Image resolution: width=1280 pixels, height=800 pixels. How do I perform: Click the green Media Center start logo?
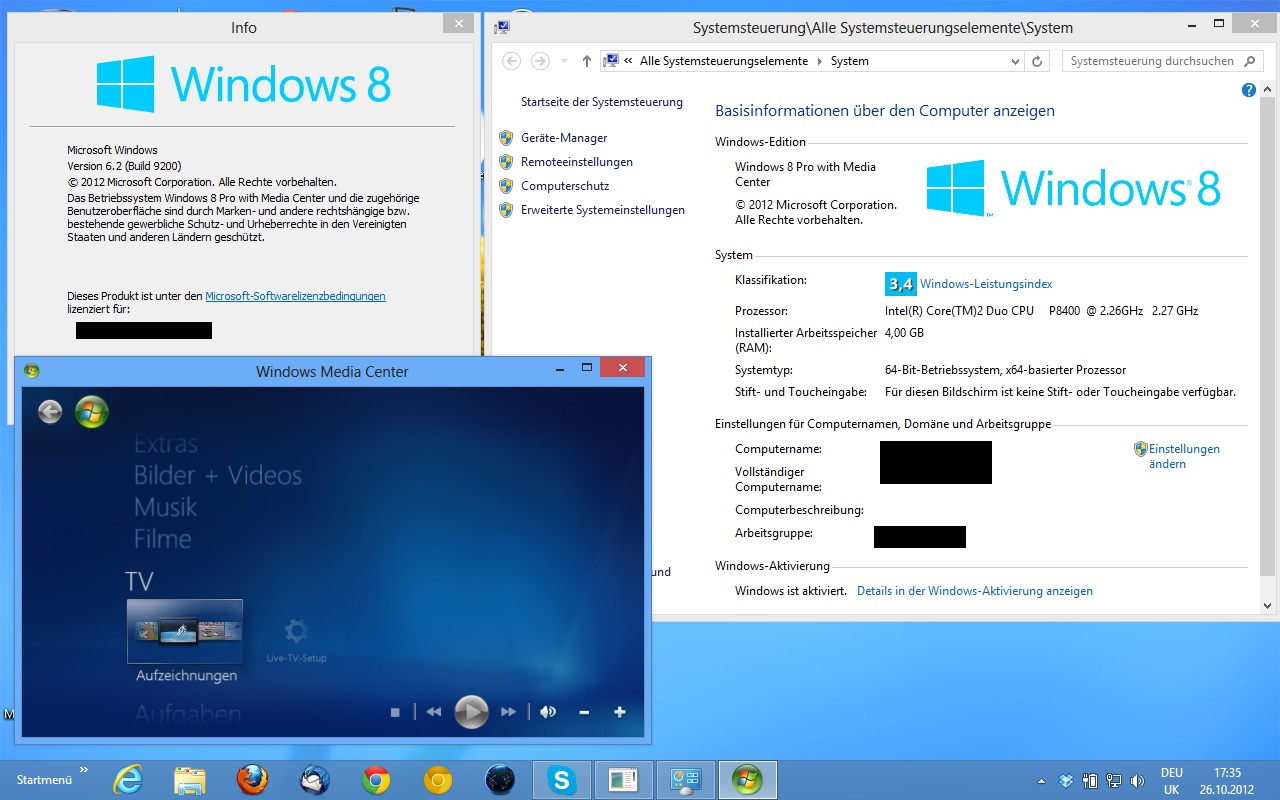click(91, 411)
